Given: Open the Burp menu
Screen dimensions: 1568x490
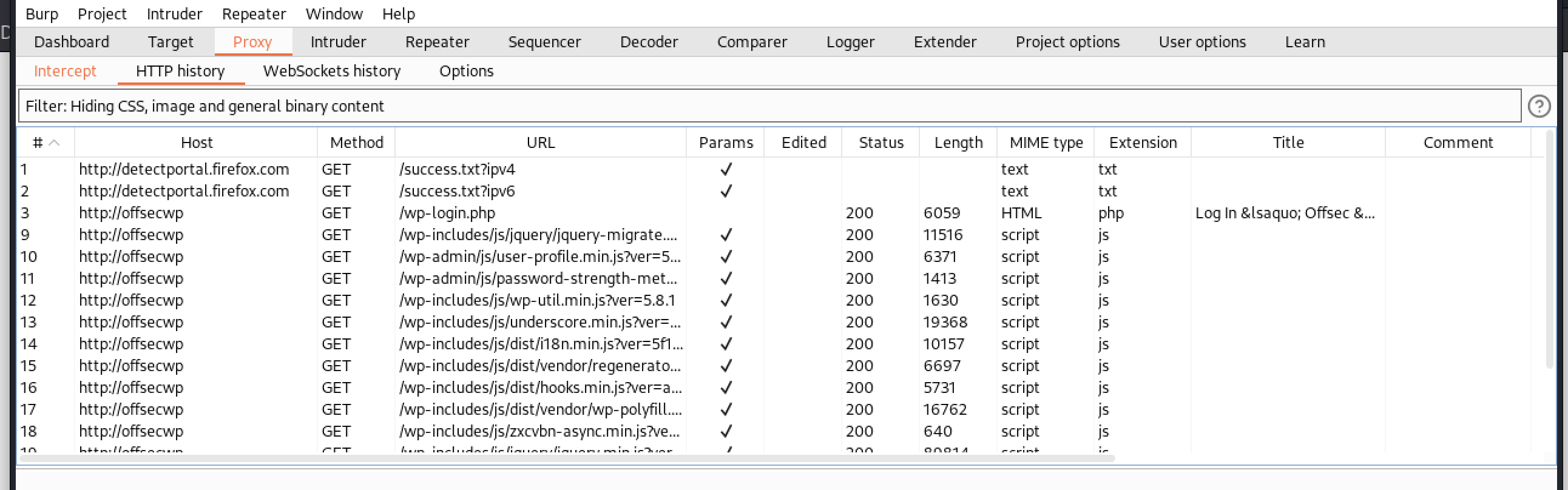Looking at the screenshot, I should 41,13.
